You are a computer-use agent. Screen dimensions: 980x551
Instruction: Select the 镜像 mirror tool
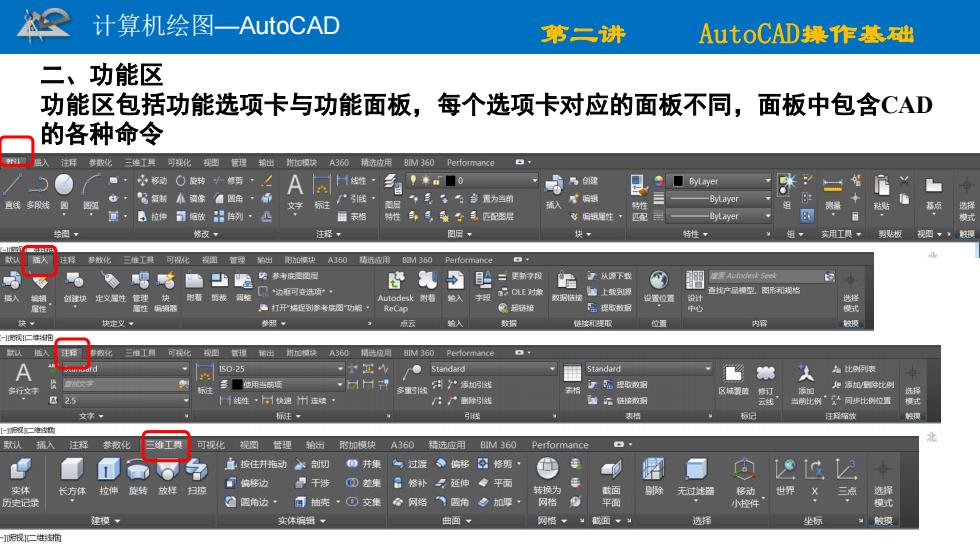(190, 199)
